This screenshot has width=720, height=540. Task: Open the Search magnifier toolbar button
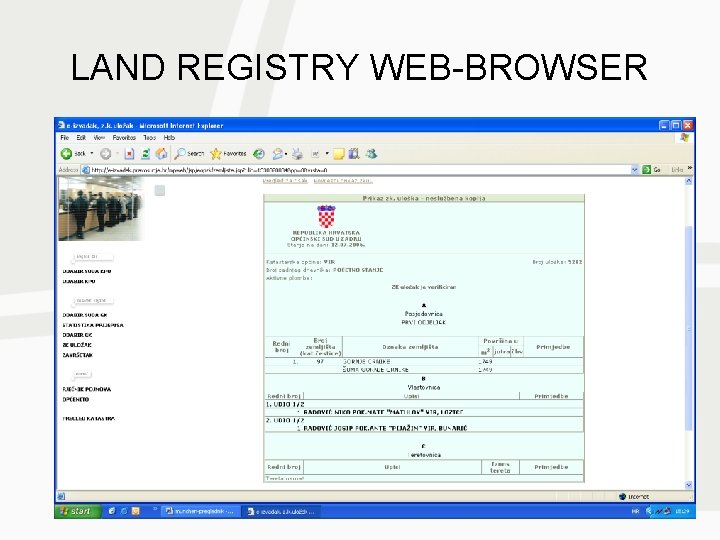189,154
